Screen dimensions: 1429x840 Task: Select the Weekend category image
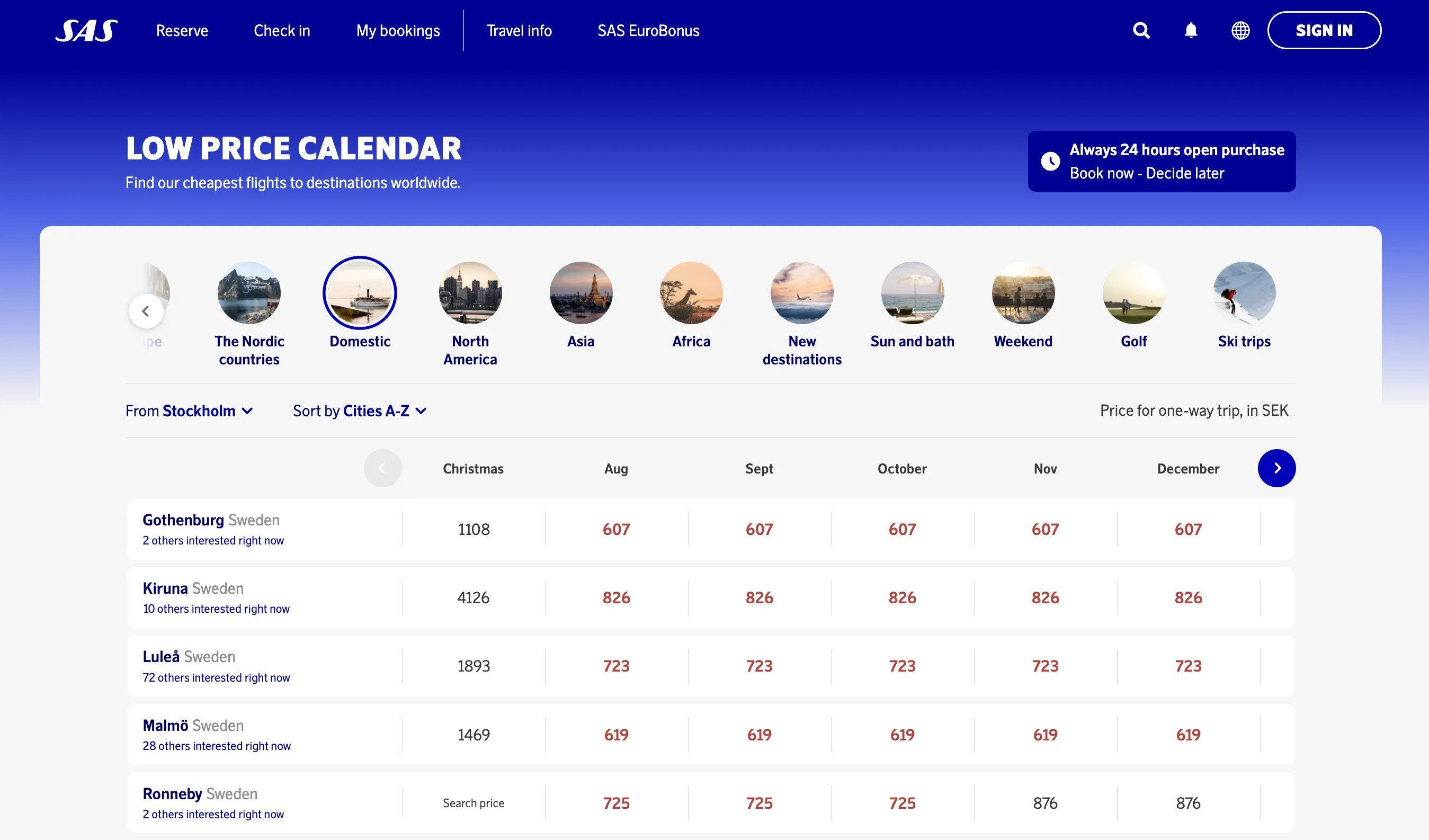point(1023,293)
